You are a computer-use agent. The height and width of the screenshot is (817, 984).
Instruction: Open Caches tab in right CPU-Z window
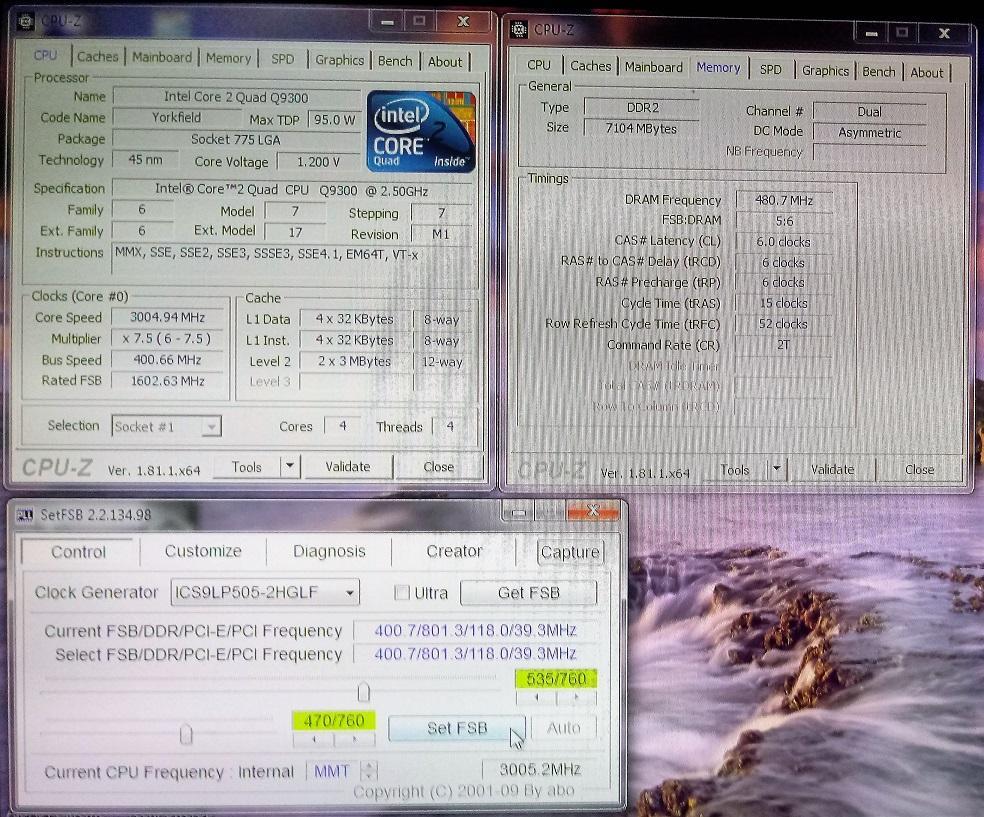click(591, 66)
